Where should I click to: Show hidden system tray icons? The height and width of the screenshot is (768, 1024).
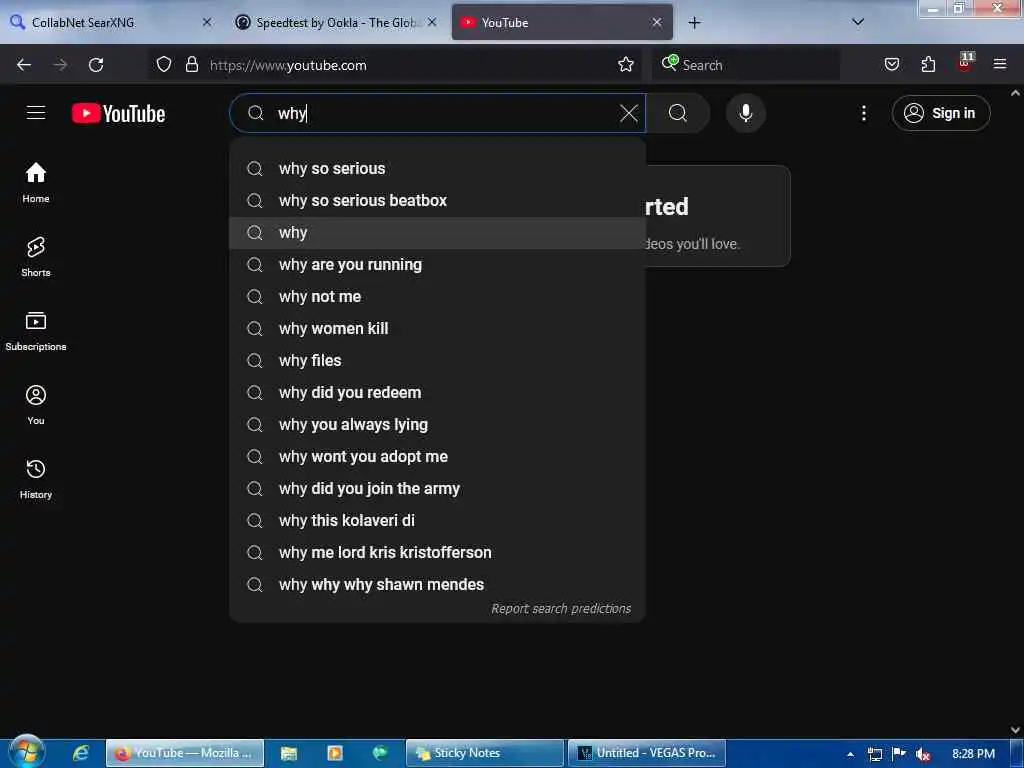[x=850, y=754]
